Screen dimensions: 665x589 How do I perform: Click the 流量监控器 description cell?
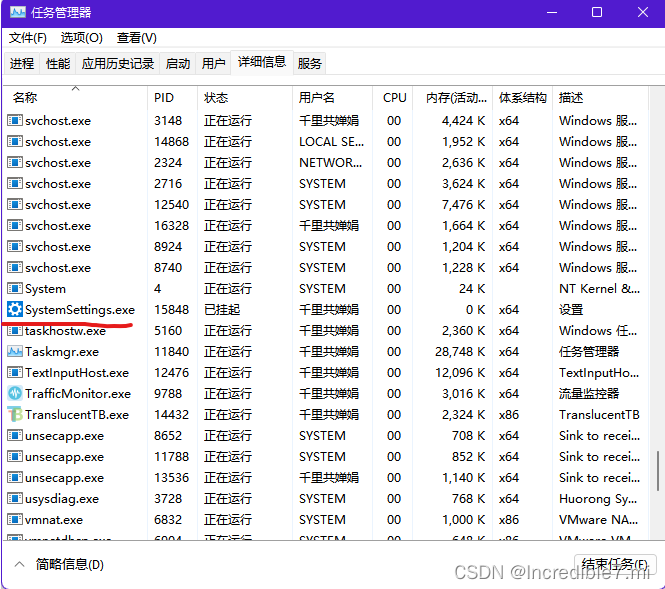tap(589, 394)
